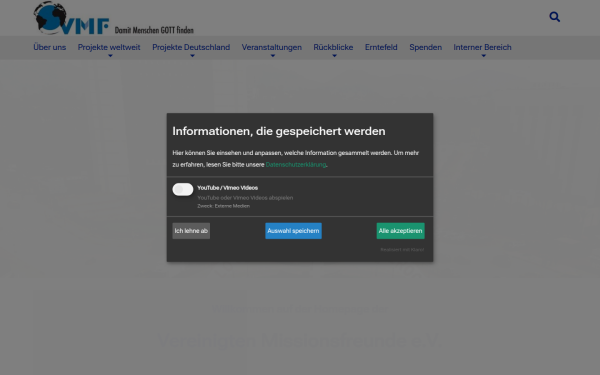
Task: Open the Projekte weltweit menu item
Action: pos(109,47)
